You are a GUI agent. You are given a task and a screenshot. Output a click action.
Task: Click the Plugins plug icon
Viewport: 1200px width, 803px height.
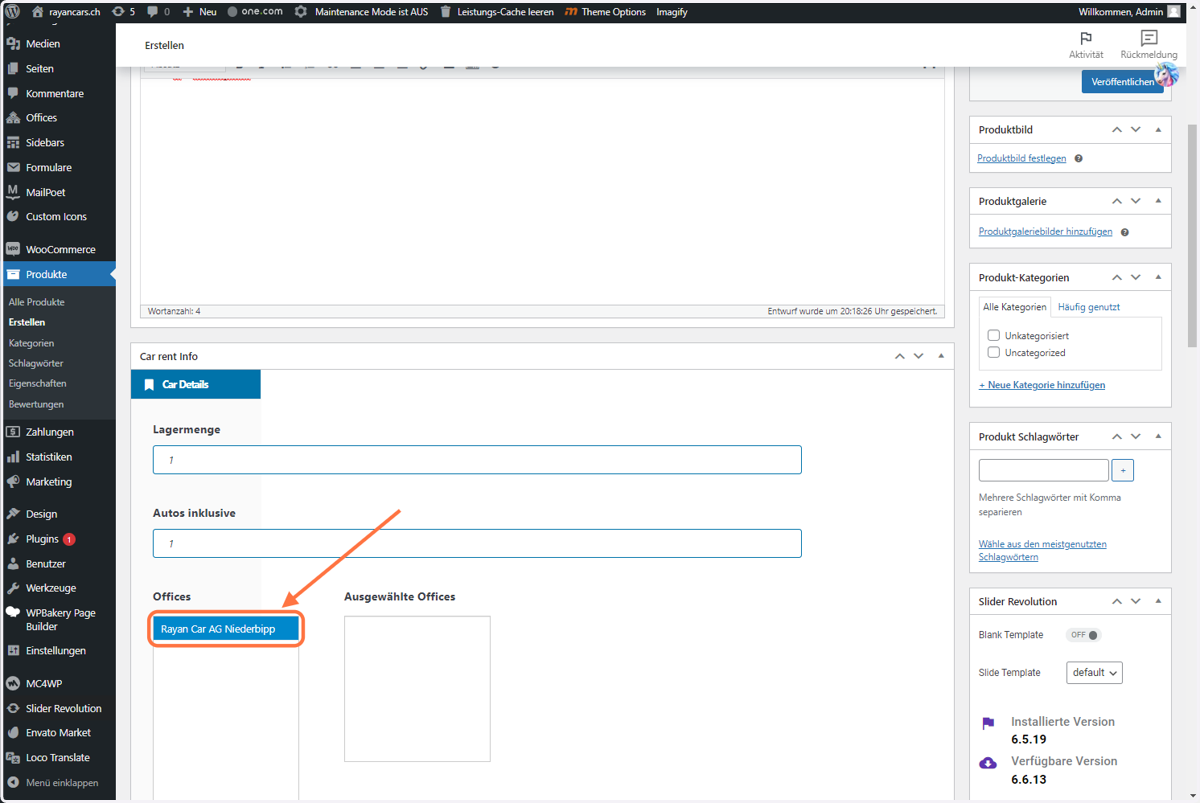pos(13,539)
